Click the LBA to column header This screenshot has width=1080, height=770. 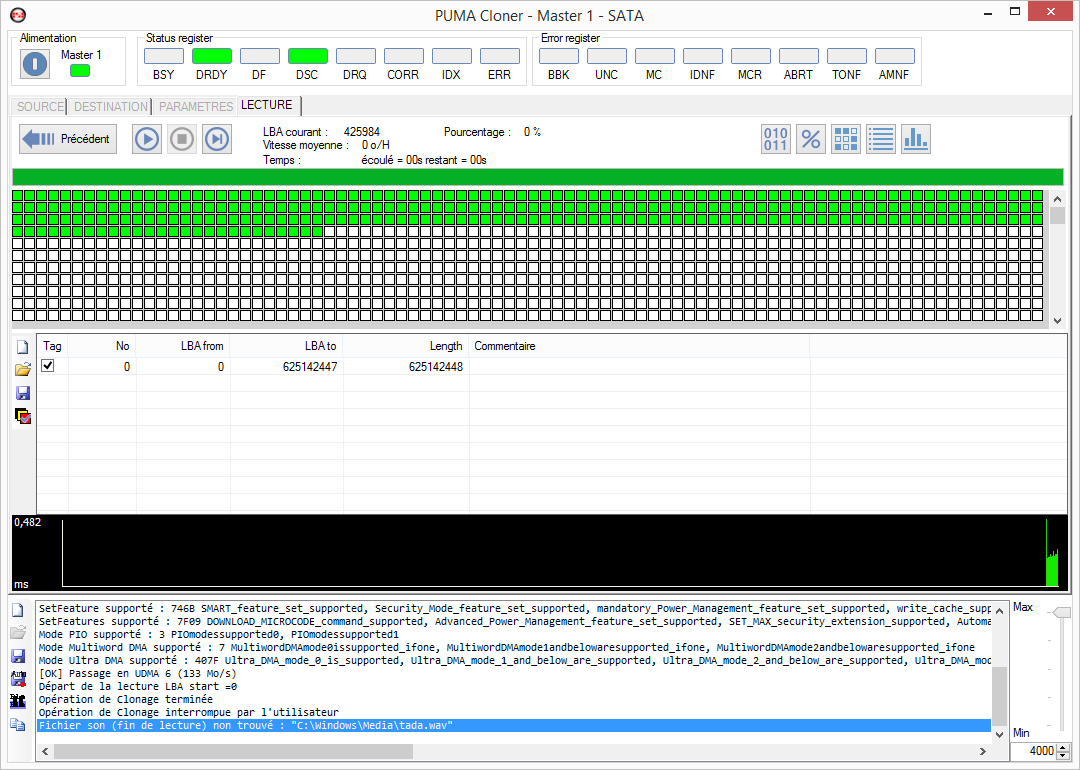tap(287, 346)
